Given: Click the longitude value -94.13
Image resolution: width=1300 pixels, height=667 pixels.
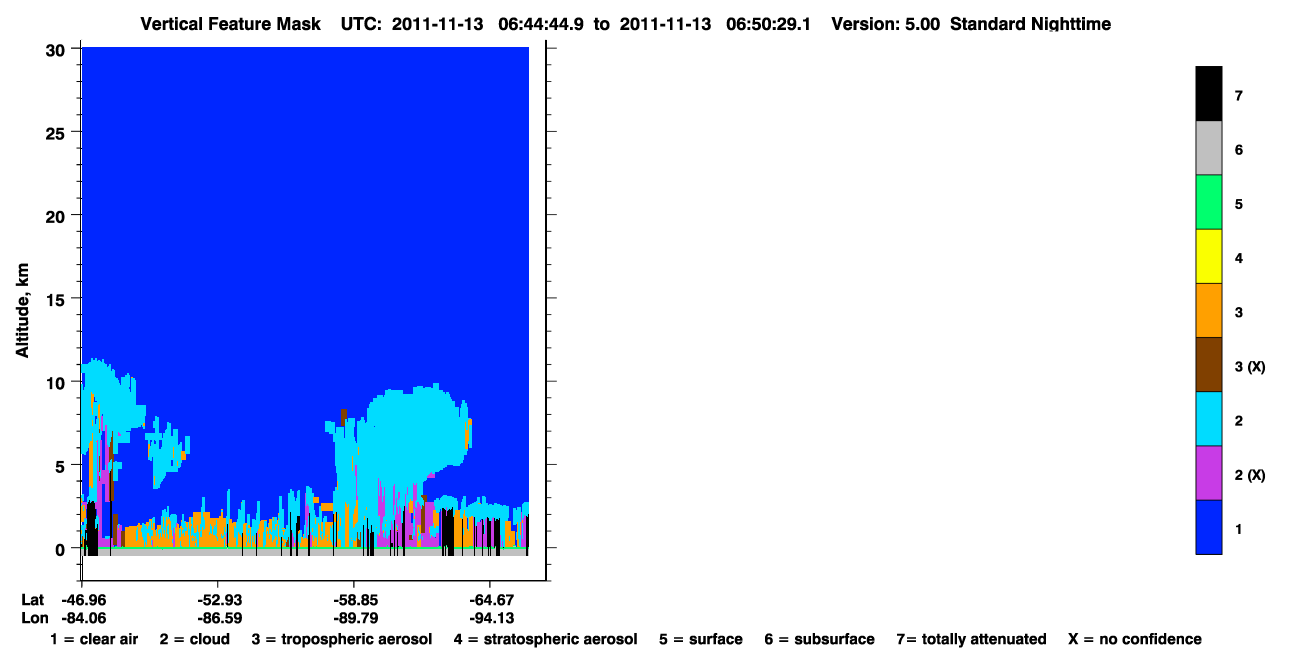Looking at the screenshot, I should pos(490,618).
